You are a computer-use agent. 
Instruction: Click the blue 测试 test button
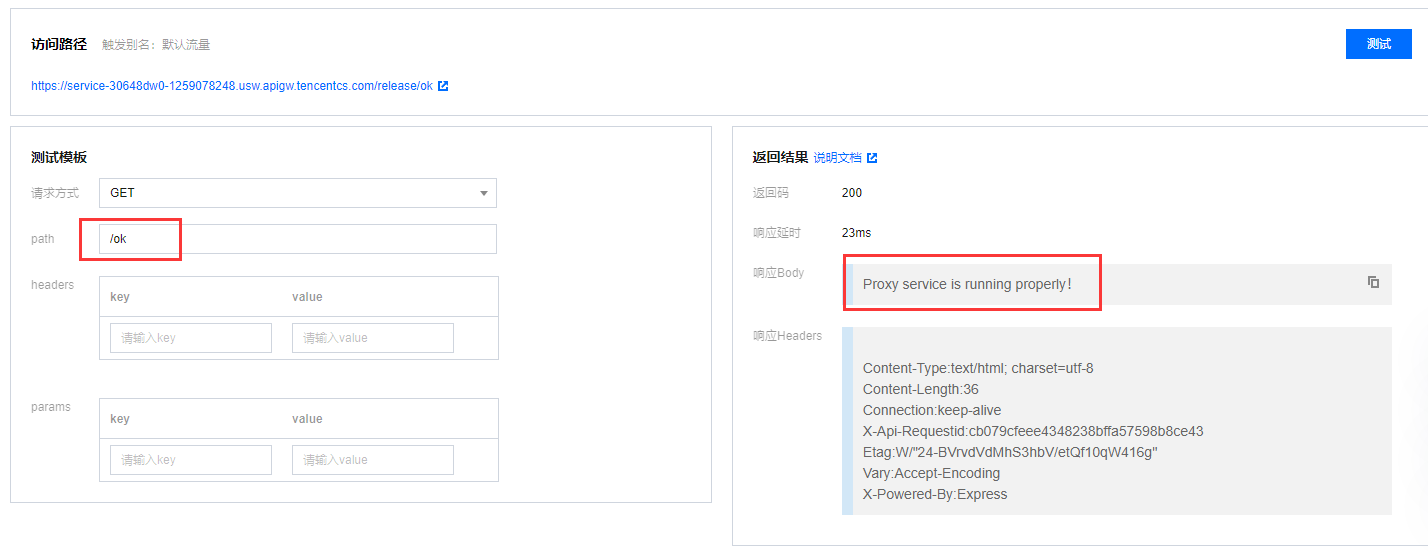coord(1379,44)
